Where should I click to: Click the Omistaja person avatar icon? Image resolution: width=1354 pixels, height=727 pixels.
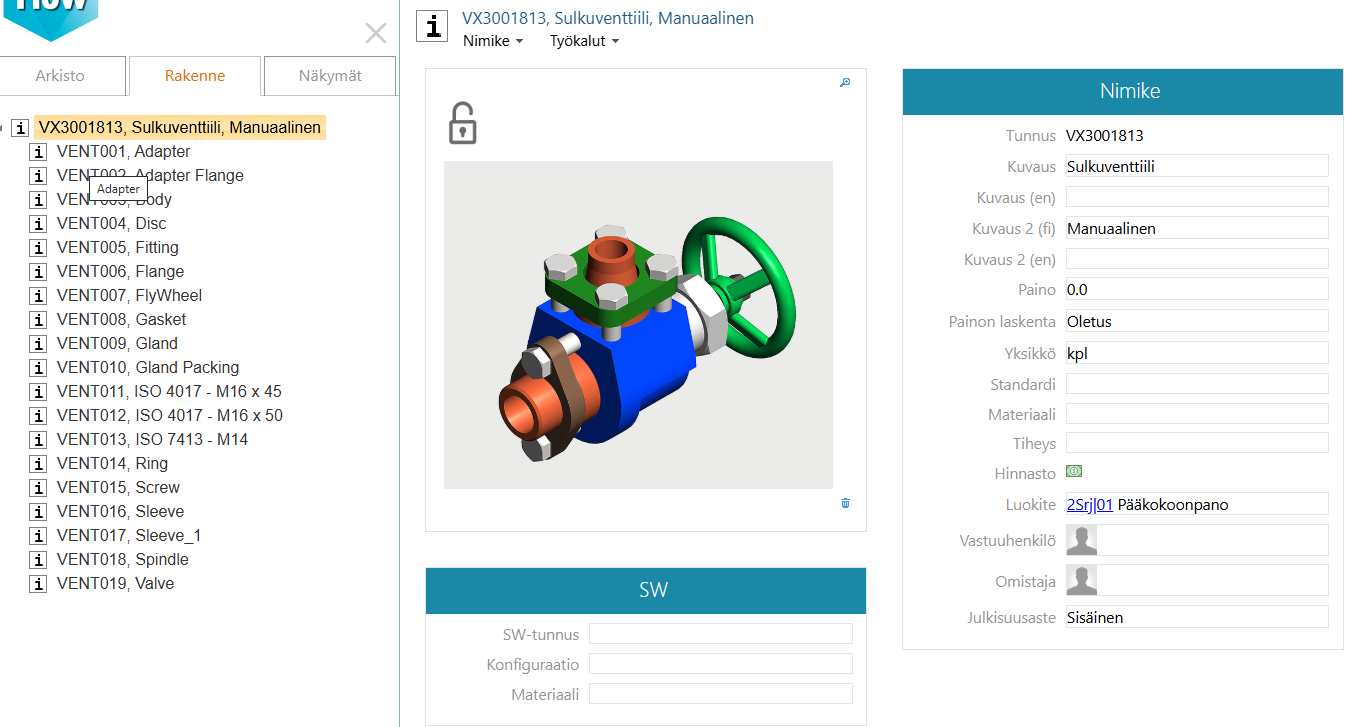tap(1082, 580)
